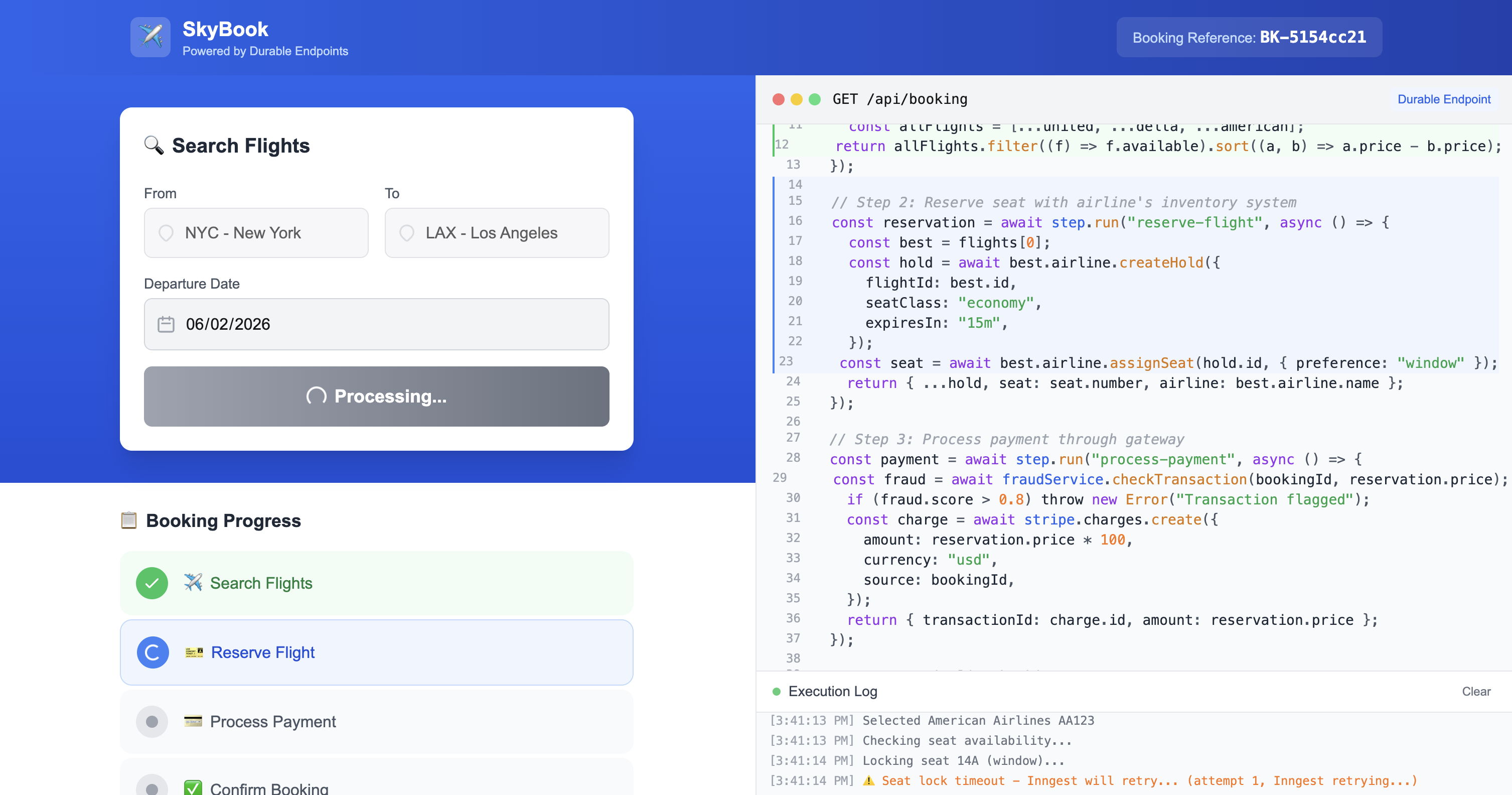Click the magnifying glass Search Flights icon
This screenshot has width=1512, height=795.
[154, 145]
